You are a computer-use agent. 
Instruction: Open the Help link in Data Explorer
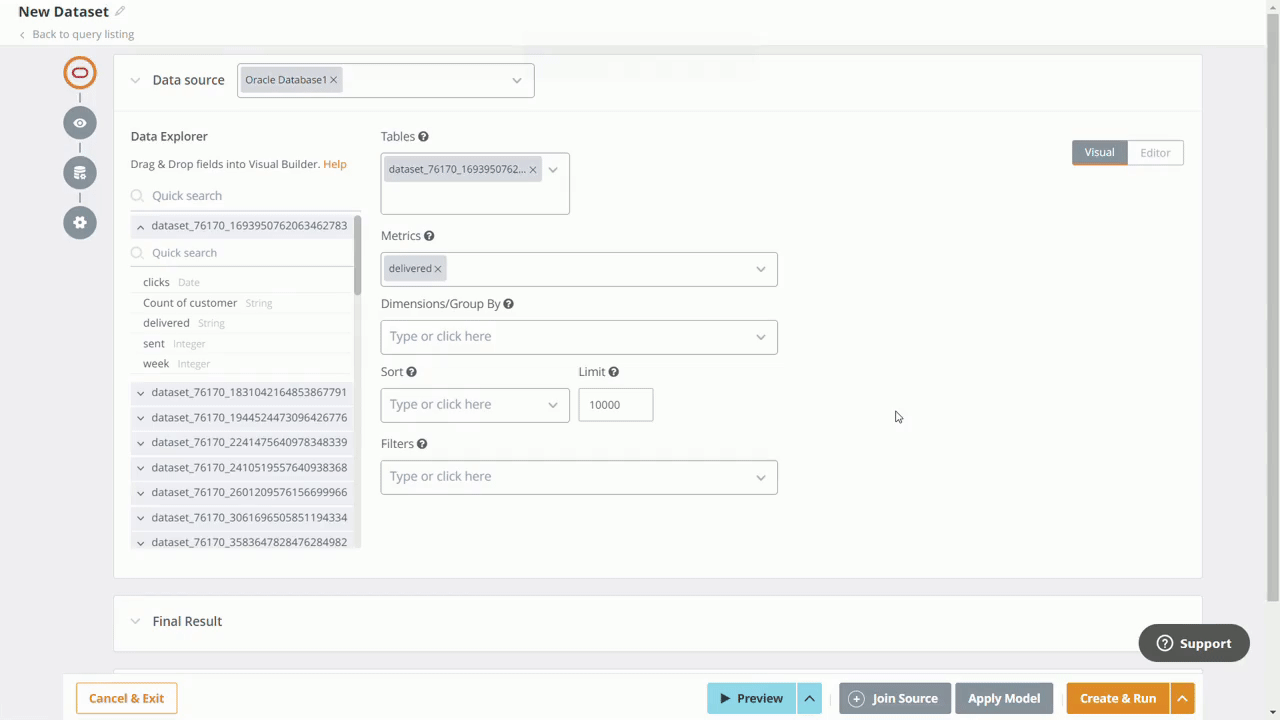[334, 164]
